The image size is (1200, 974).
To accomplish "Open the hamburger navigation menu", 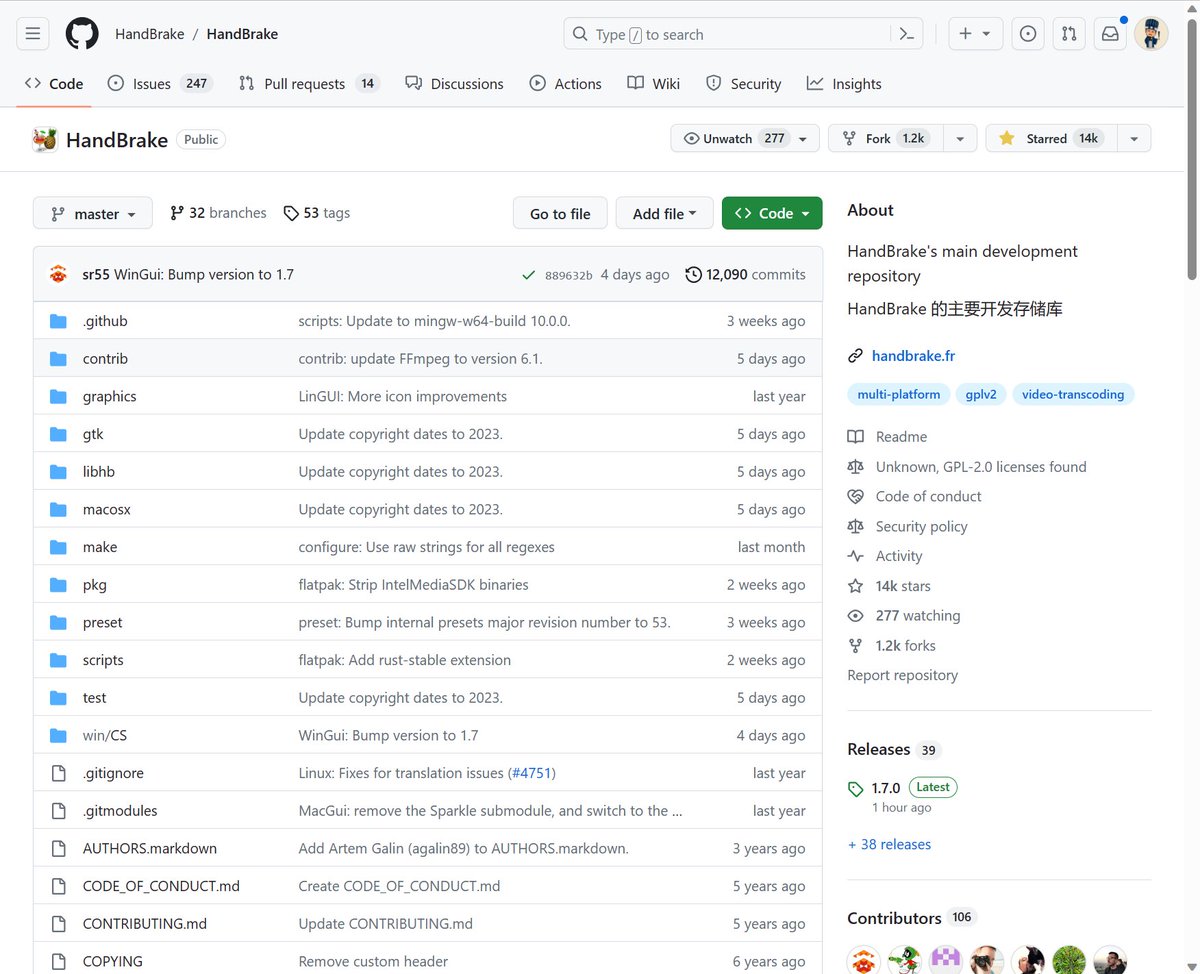I will pos(33,34).
